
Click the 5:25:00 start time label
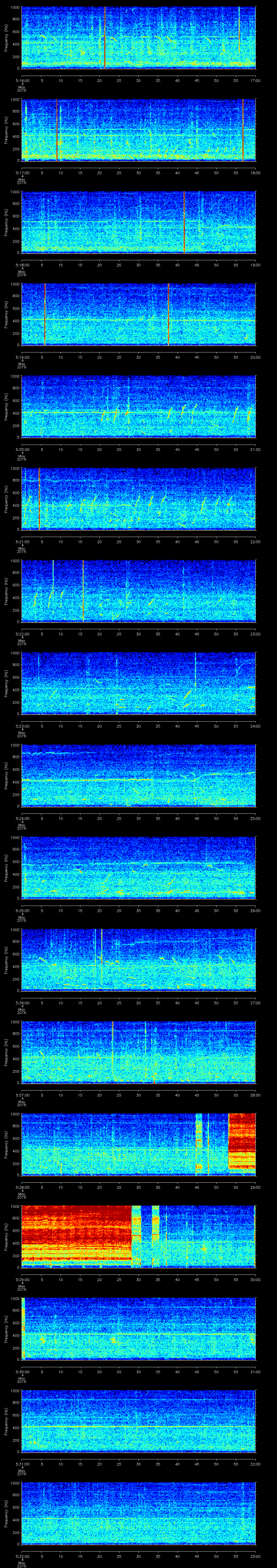[22, 910]
